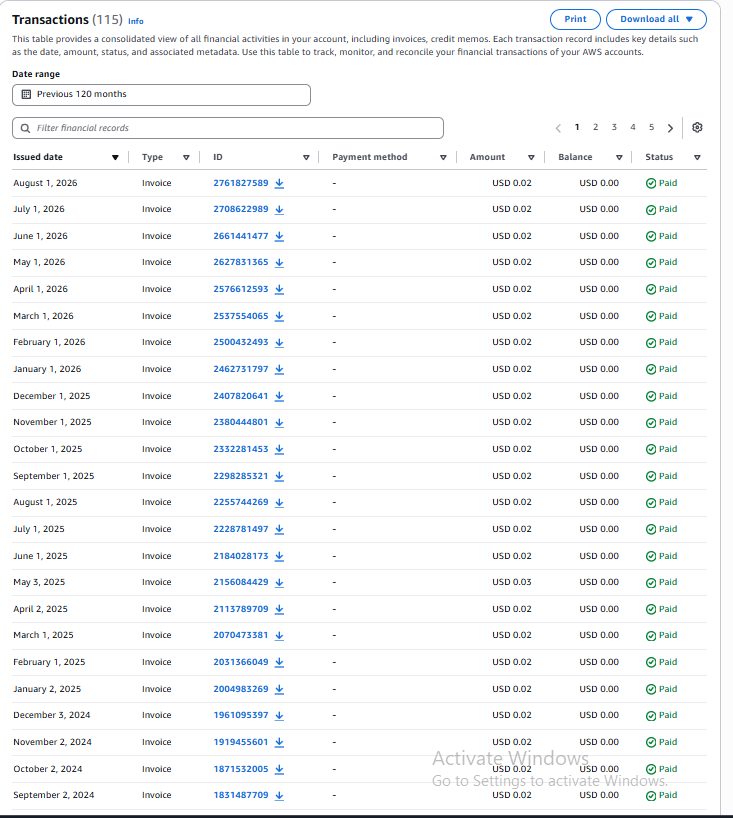Download invoice 2004983269 via arrow icon
Viewport: 733px width, 818px height.
click(x=280, y=689)
